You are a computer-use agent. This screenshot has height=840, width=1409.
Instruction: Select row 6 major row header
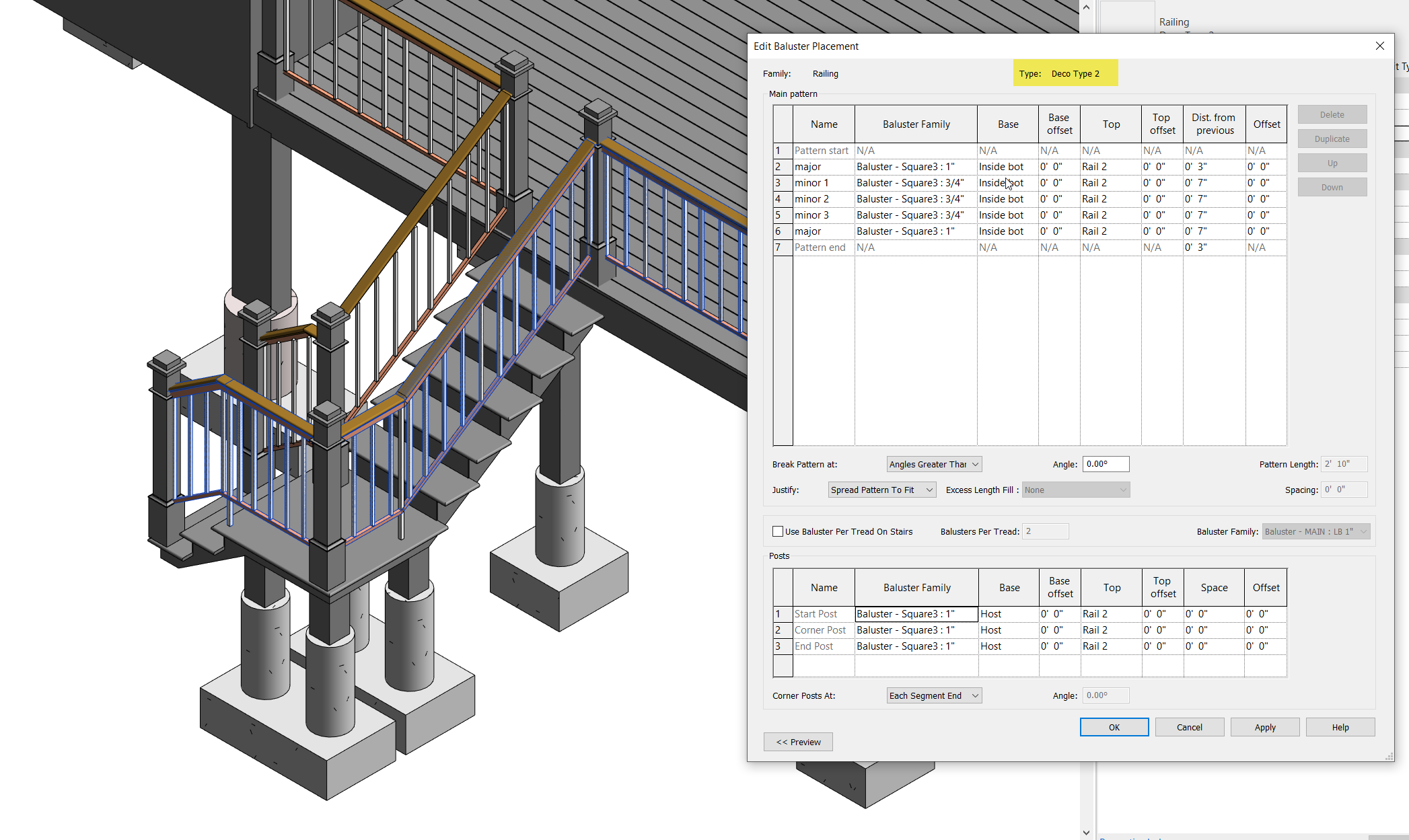782,231
